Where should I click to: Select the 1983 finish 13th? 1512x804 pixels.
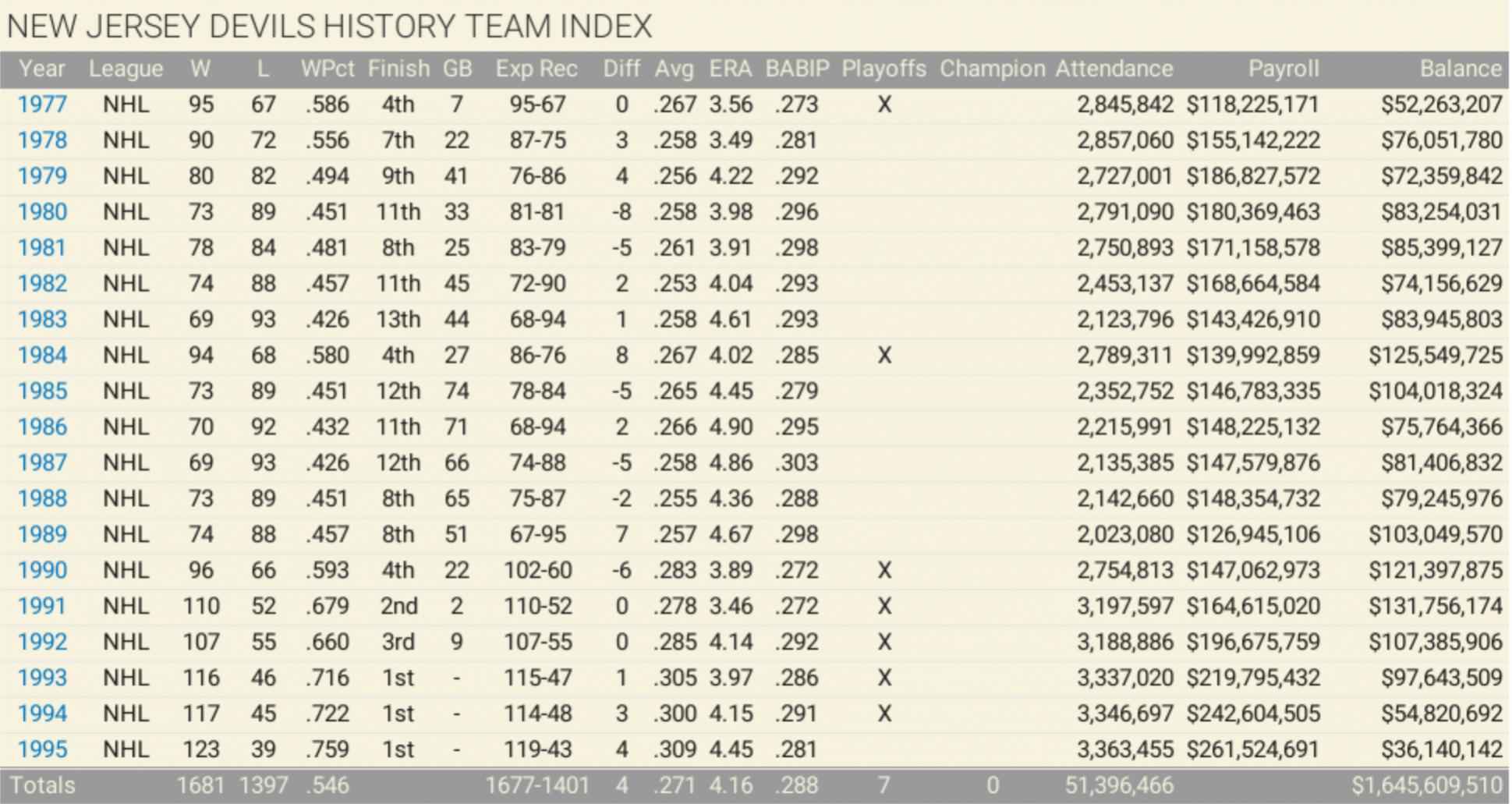[x=398, y=320]
